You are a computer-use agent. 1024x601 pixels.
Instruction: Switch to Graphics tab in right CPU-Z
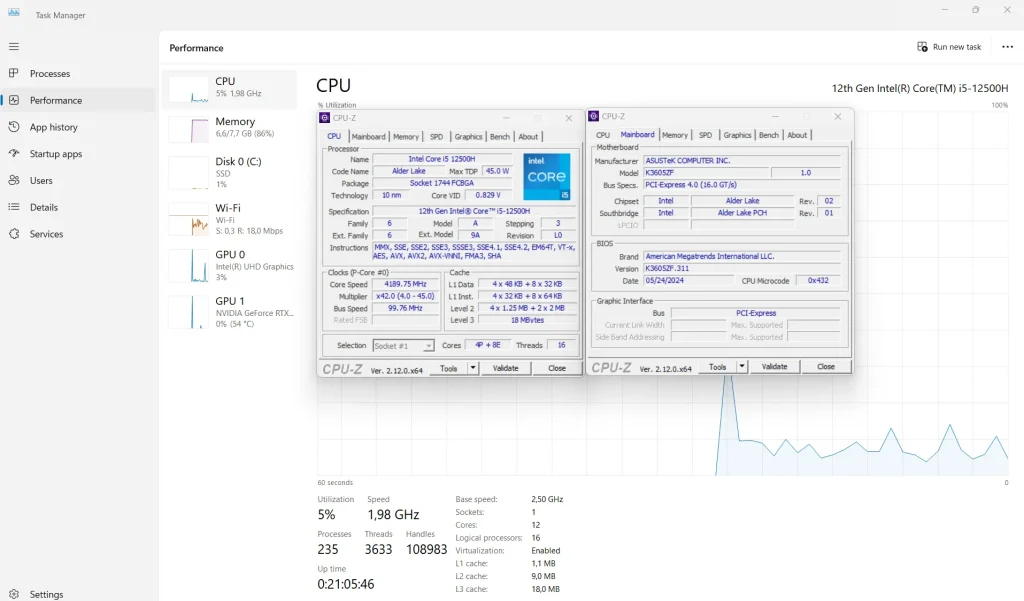click(737, 135)
